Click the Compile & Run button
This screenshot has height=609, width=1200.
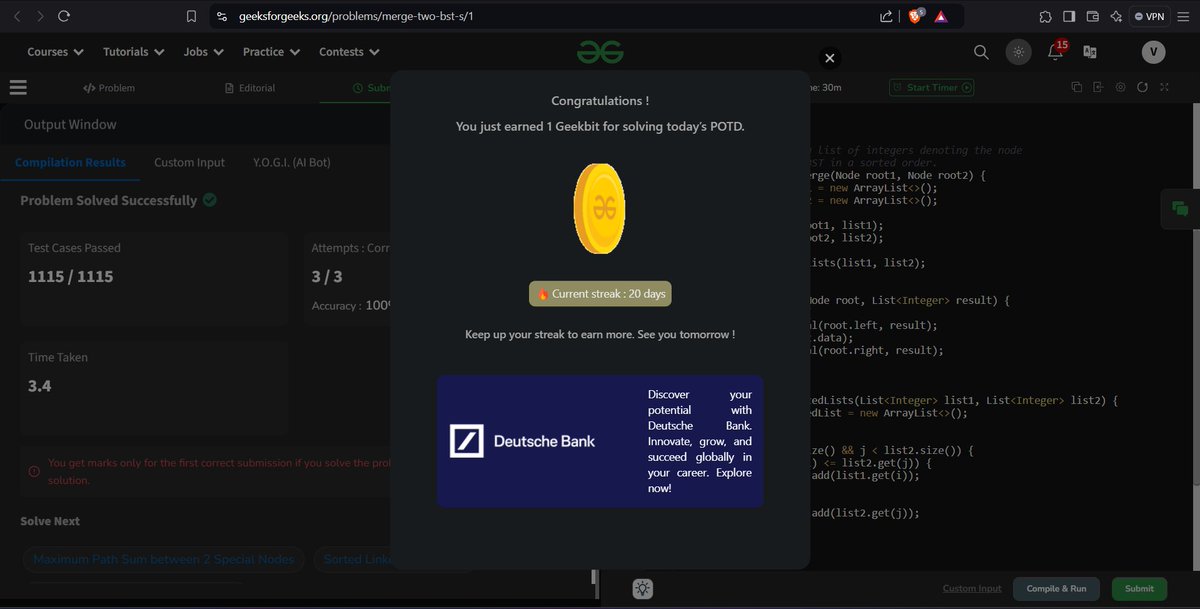pos(1056,589)
